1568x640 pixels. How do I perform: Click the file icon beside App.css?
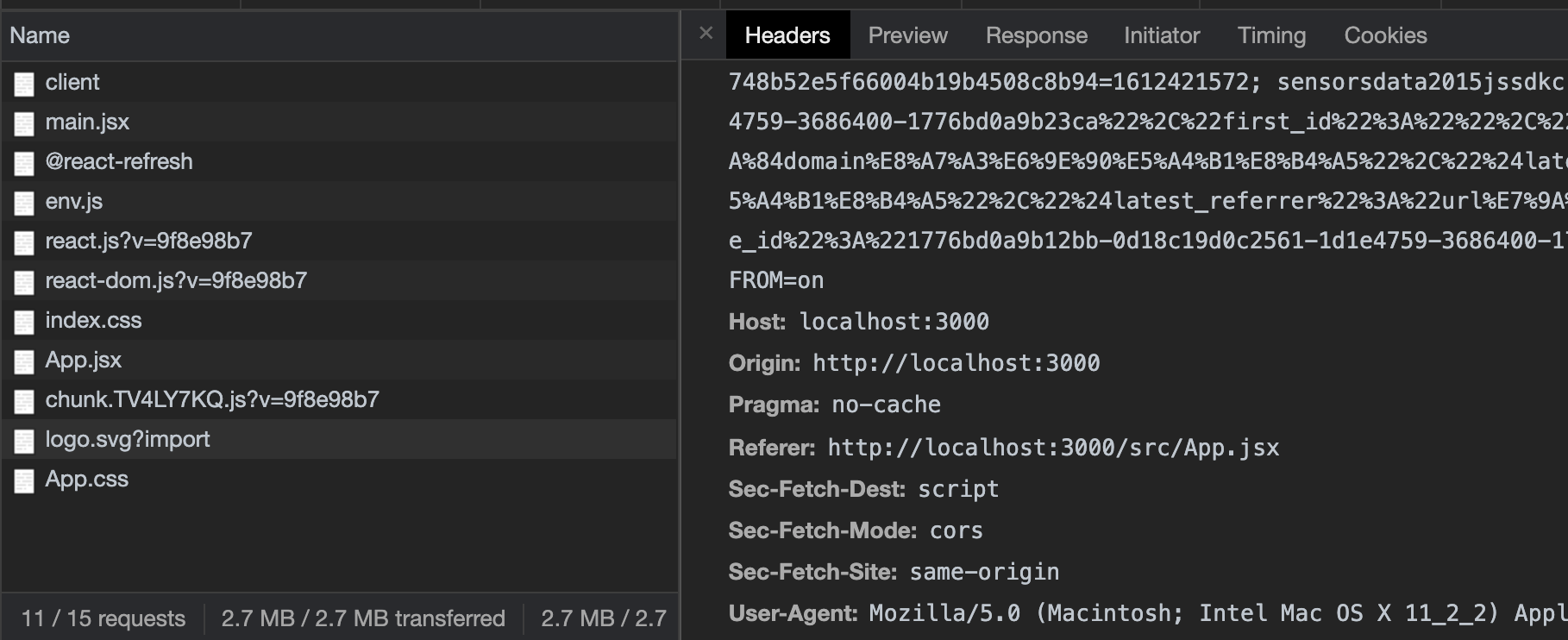tap(24, 480)
